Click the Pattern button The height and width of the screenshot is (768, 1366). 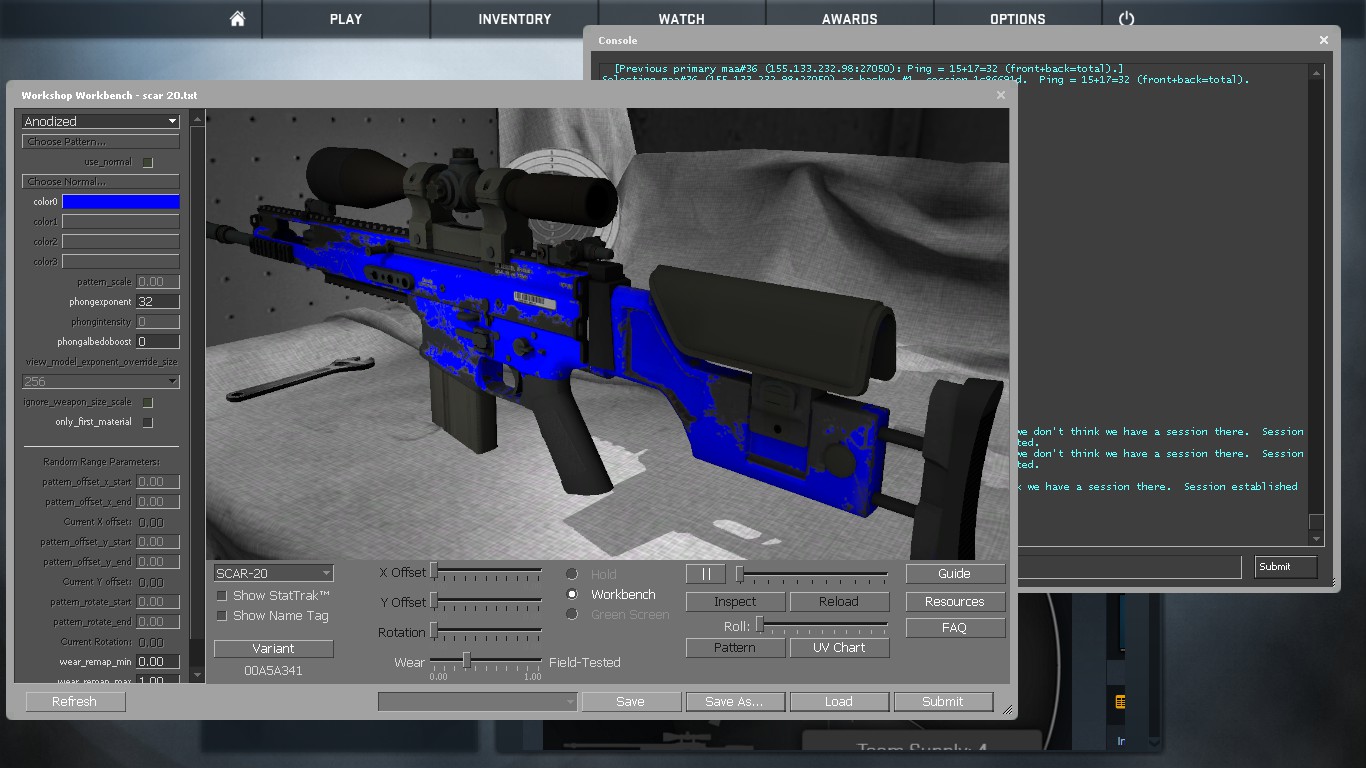(735, 647)
